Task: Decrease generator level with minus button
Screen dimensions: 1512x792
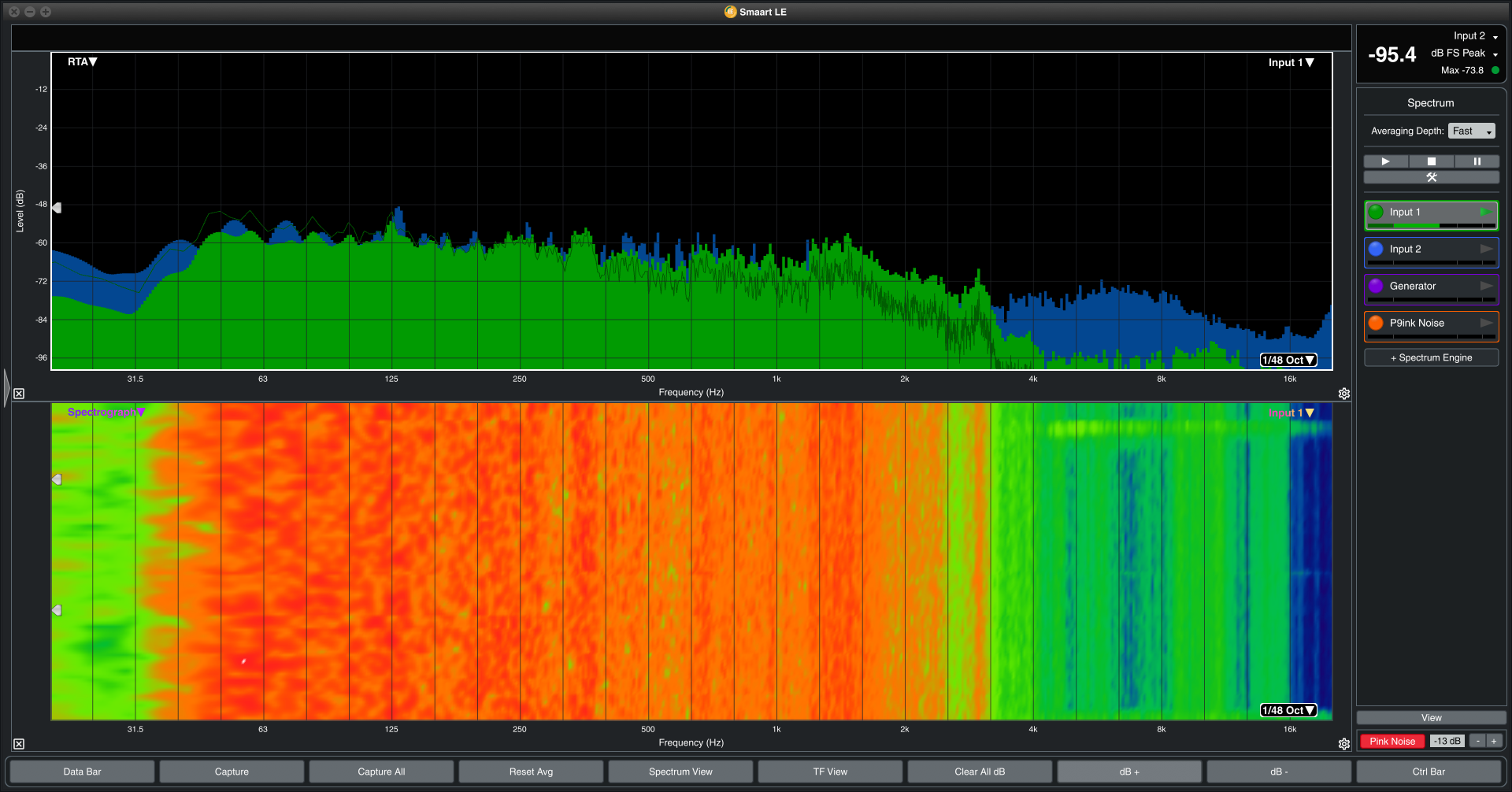Action: tap(1478, 741)
